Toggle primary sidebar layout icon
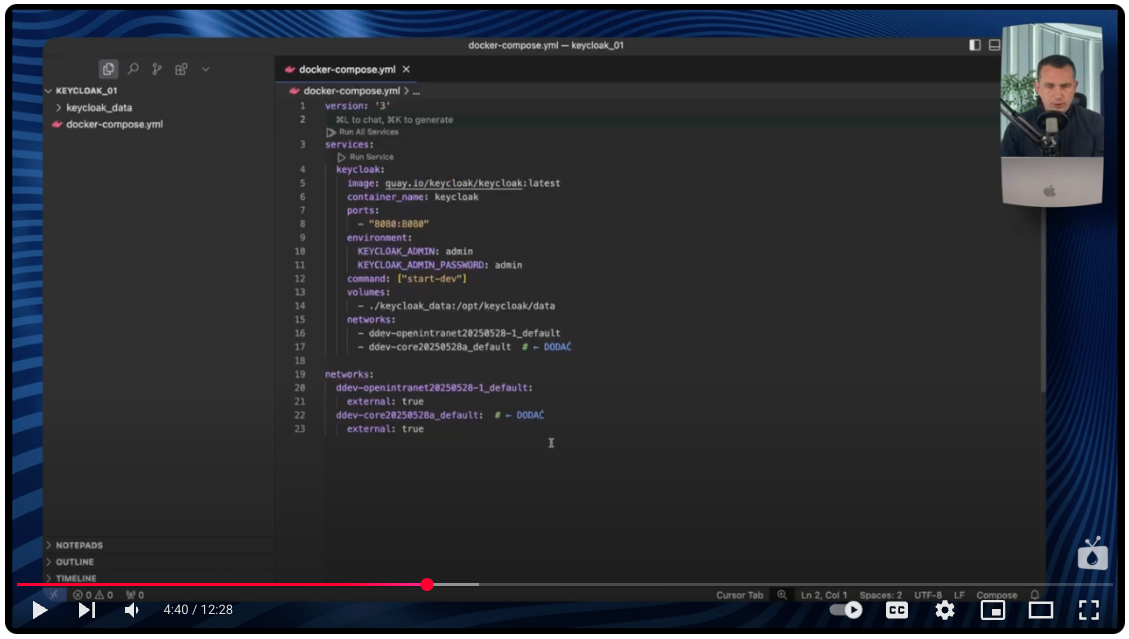 (x=975, y=45)
